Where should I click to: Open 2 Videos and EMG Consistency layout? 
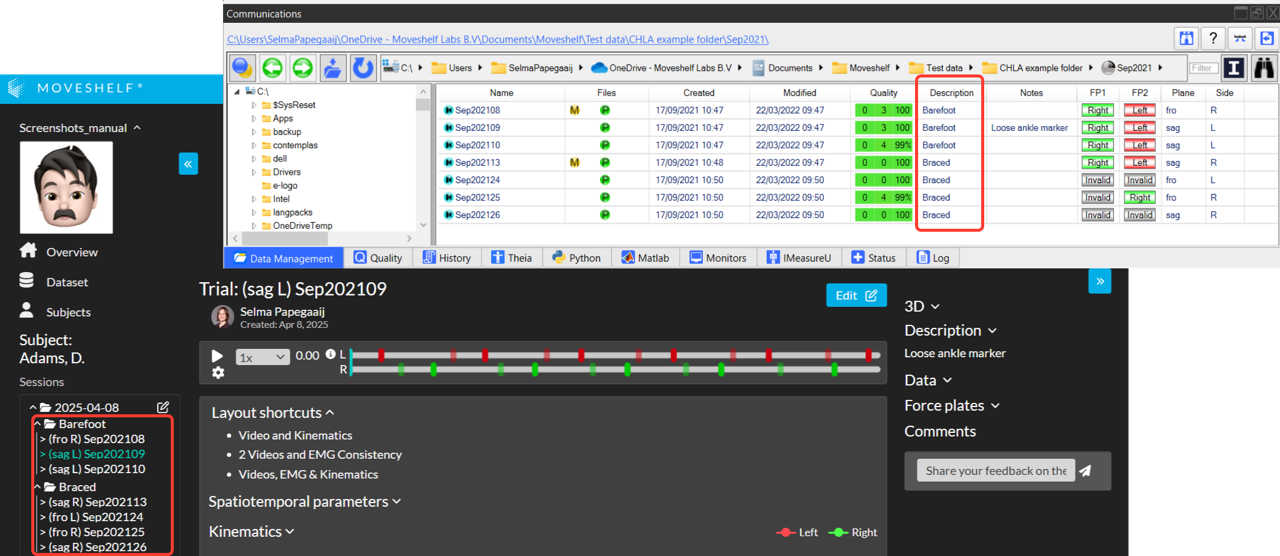[320, 454]
